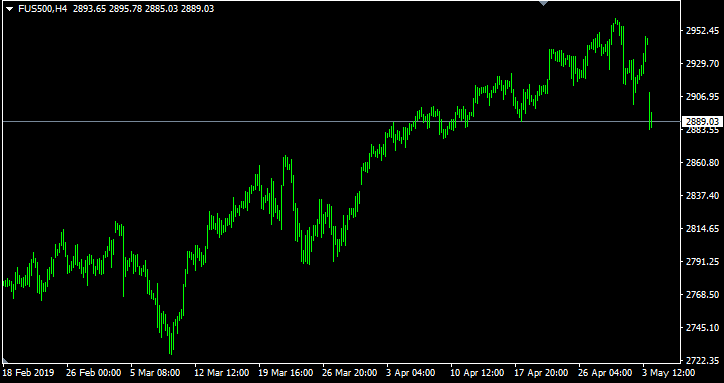The image size is (724, 383).
Task: Click the 2791.25 price axis label
Action: click(x=702, y=262)
